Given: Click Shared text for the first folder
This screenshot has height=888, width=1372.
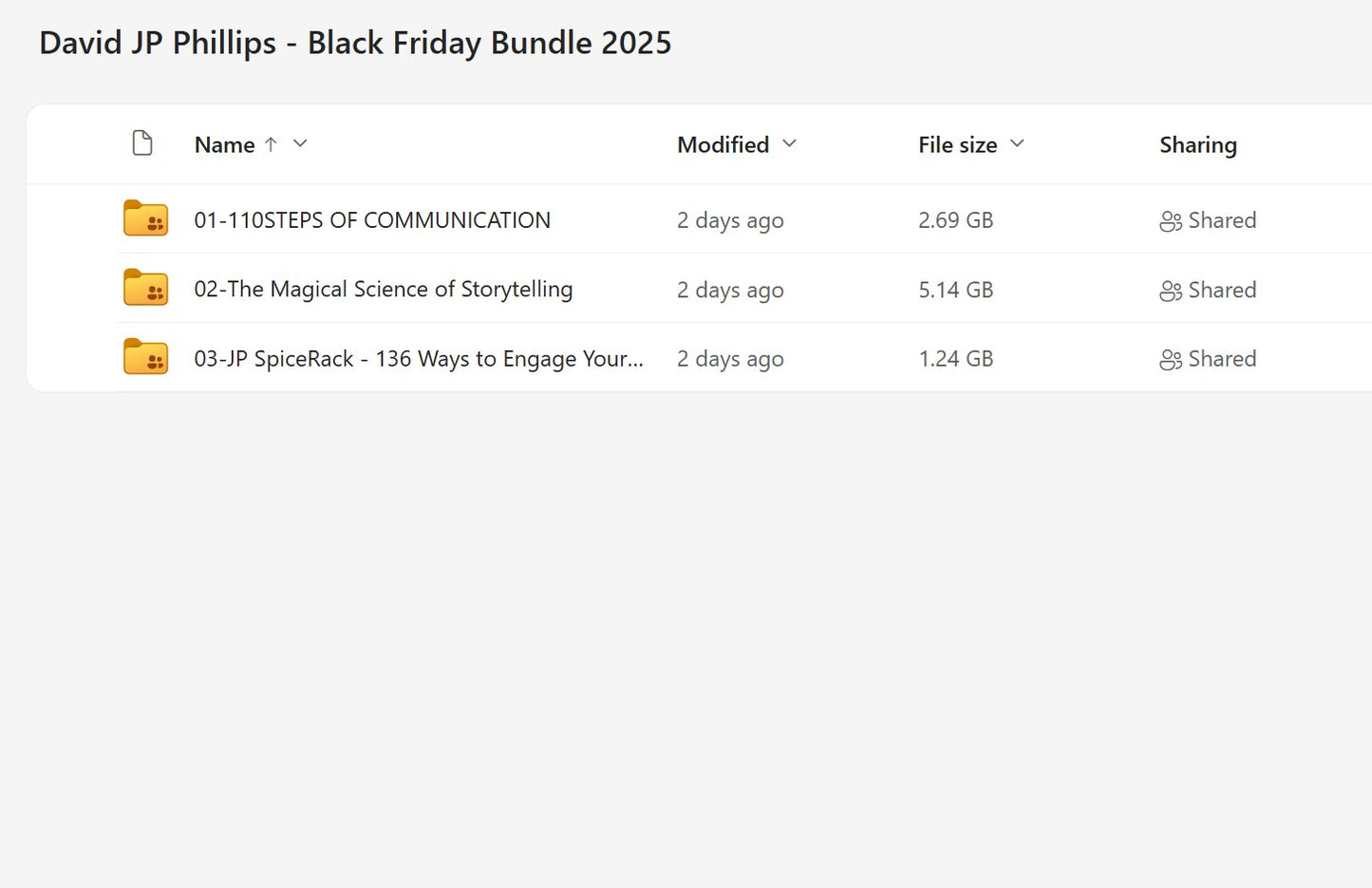Looking at the screenshot, I should click(1221, 219).
